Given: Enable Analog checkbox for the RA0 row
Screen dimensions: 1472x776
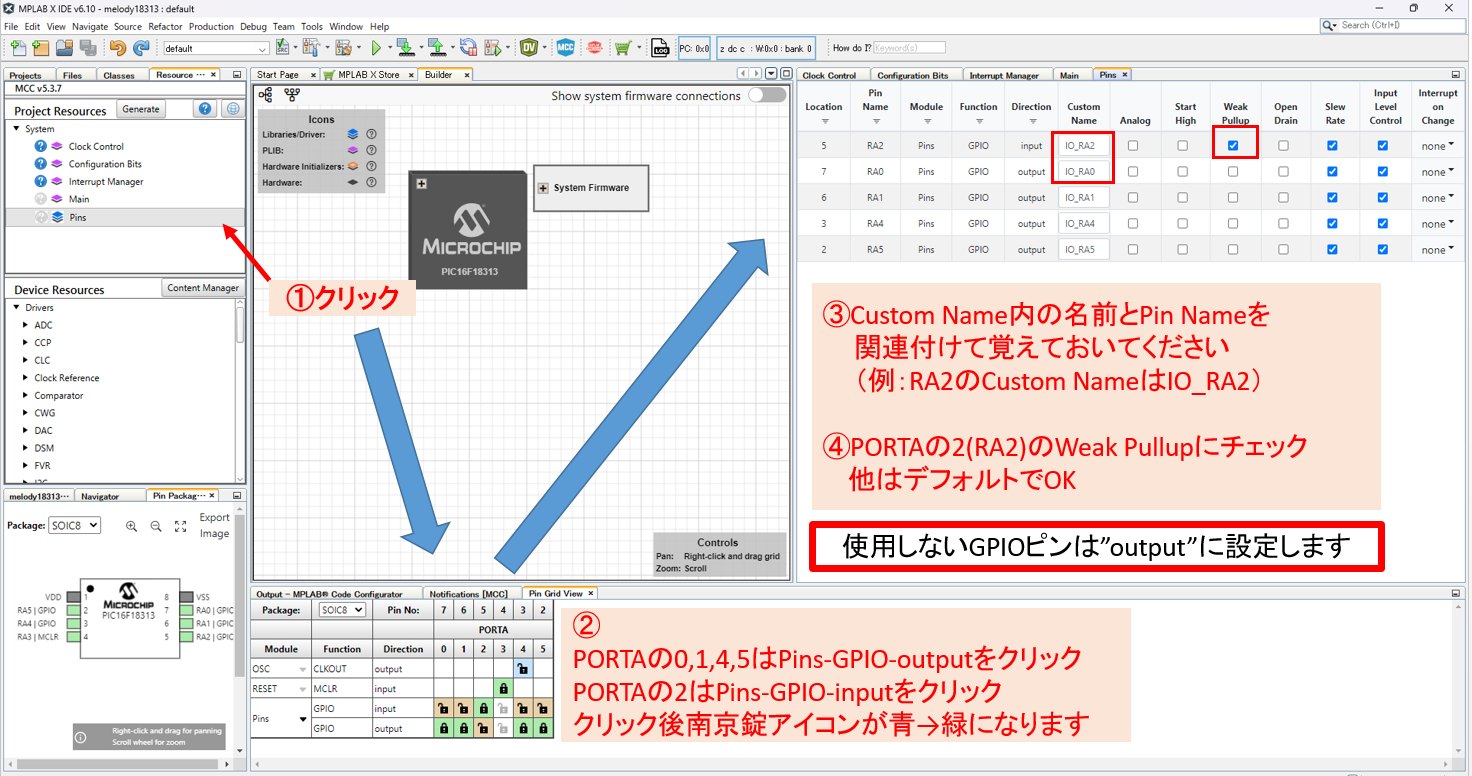Looking at the screenshot, I should click(x=1132, y=172).
